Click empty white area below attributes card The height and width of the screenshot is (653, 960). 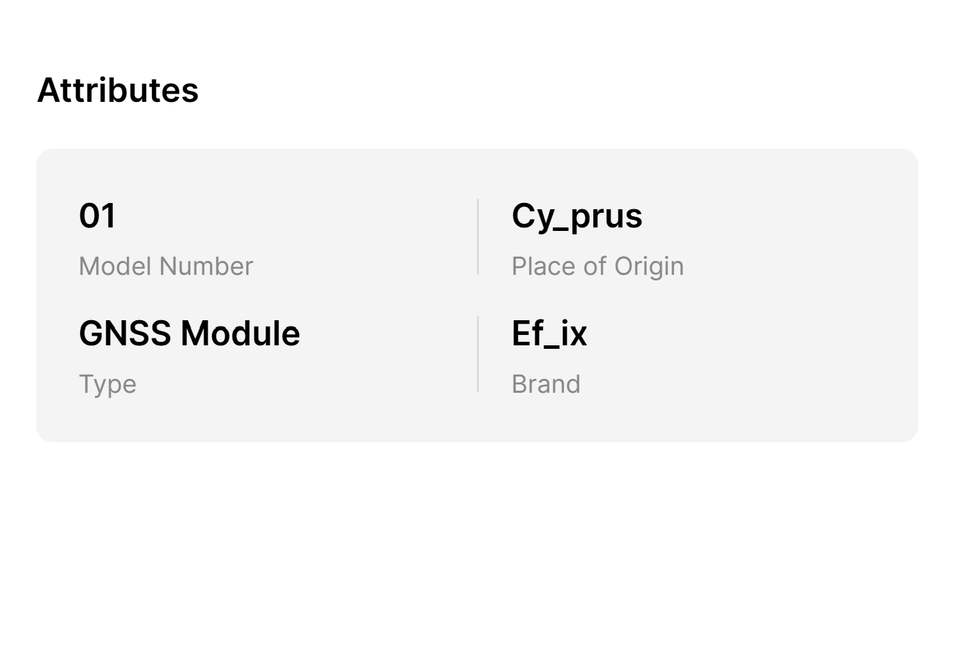(x=480, y=550)
